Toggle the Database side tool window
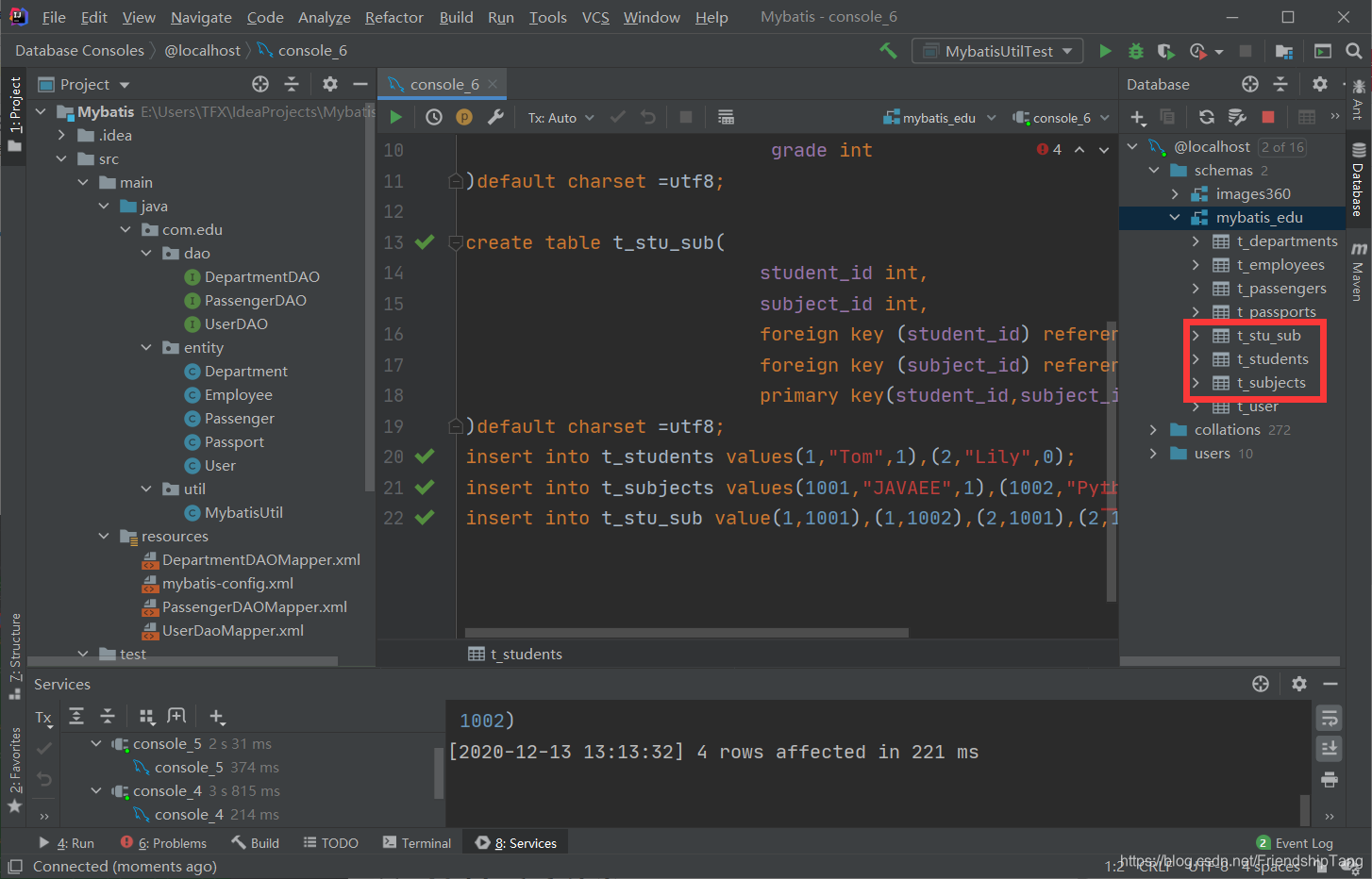The width and height of the screenshot is (1372, 879). click(x=1359, y=179)
